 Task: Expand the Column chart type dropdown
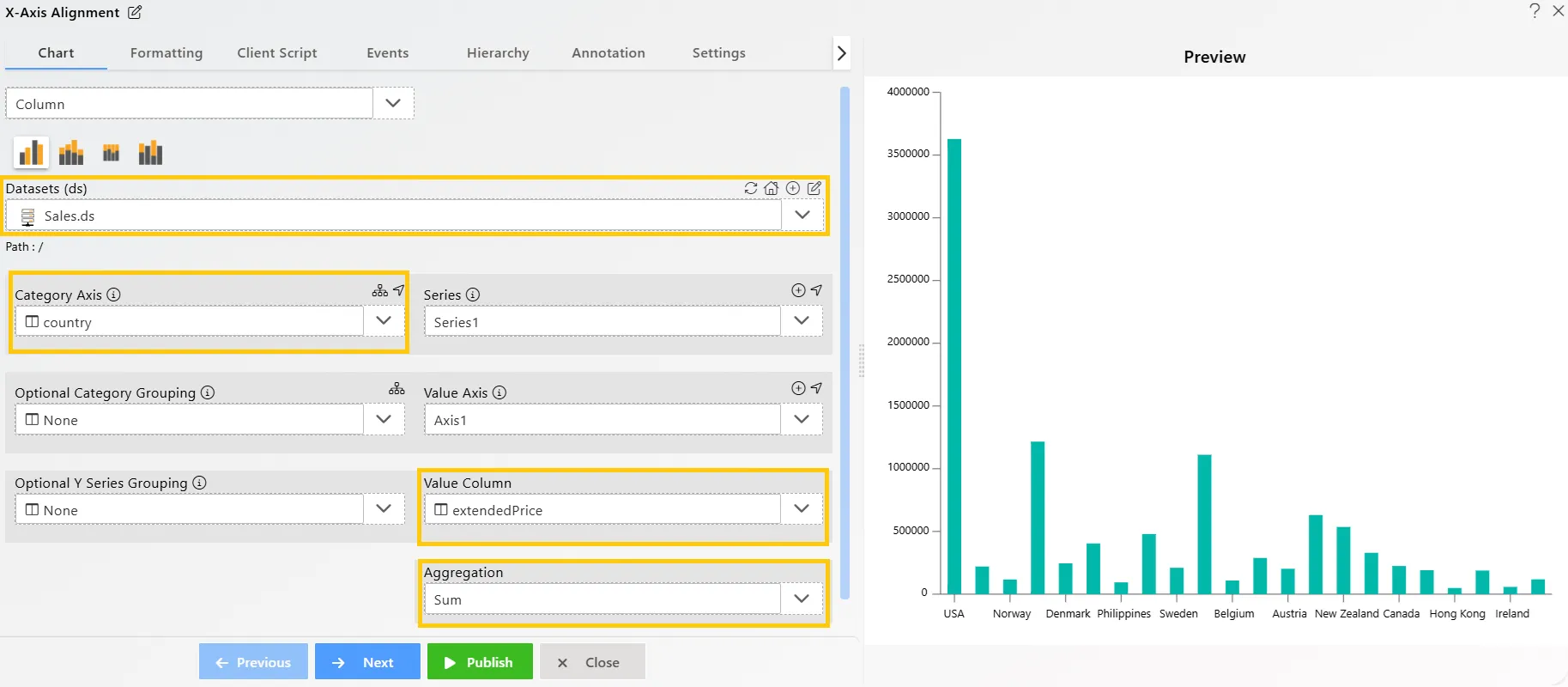[393, 103]
